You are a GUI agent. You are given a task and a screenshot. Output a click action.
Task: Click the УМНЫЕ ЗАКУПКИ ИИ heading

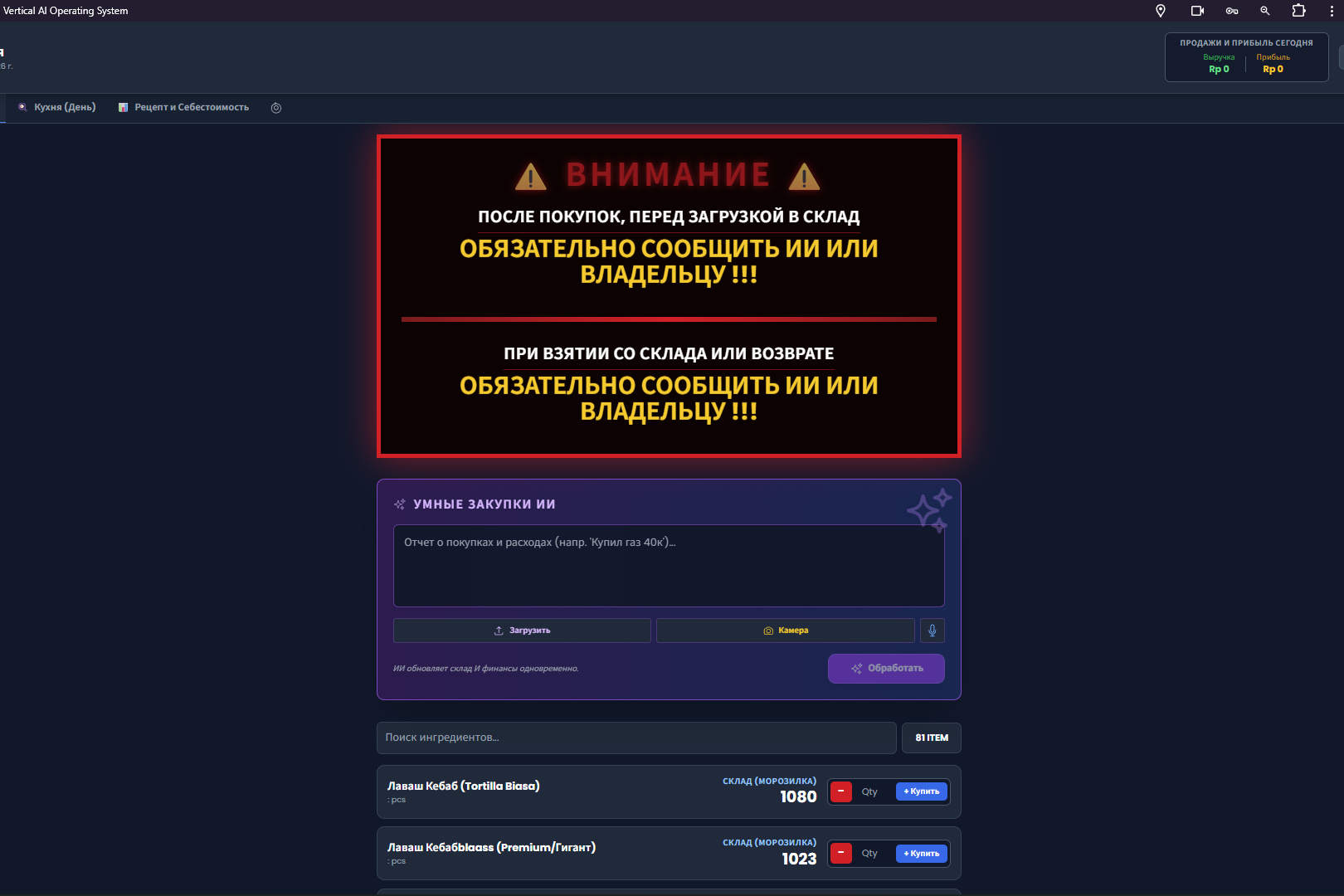[485, 504]
